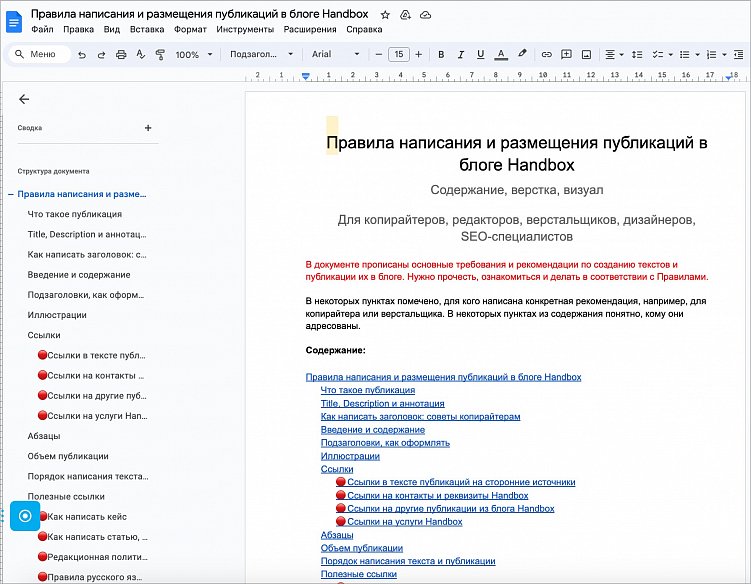Close the outline with back arrow
Image resolution: width=751 pixels, height=584 pixels.
click(x=24, y=99)
